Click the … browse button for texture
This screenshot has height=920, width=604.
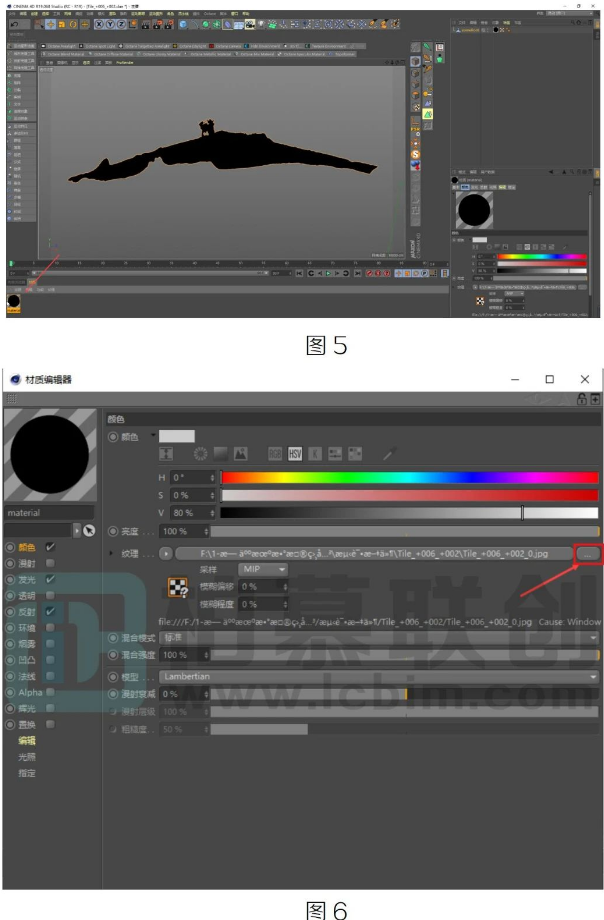tap(587, 553)
